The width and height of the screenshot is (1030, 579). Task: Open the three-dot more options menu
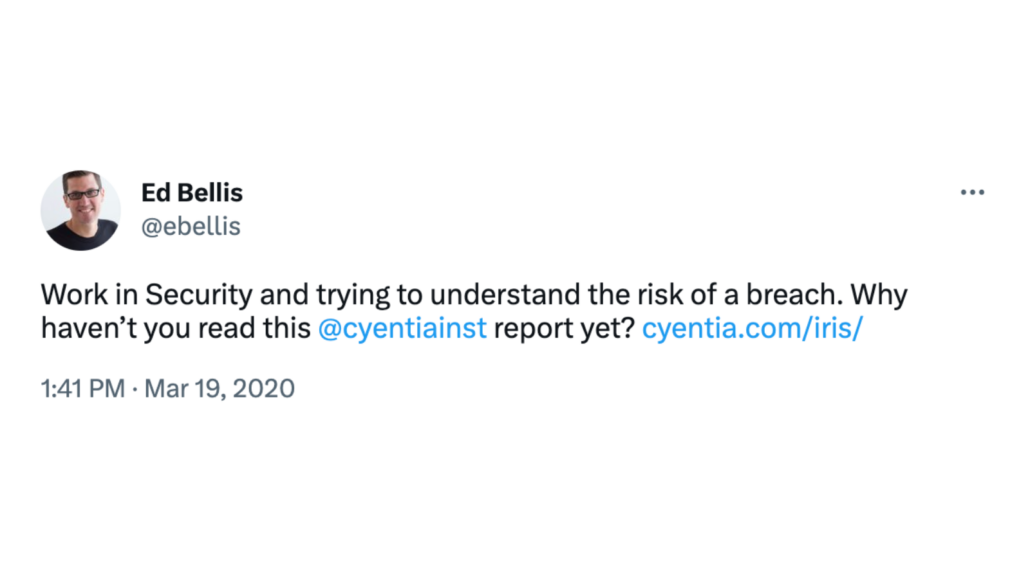972,193
